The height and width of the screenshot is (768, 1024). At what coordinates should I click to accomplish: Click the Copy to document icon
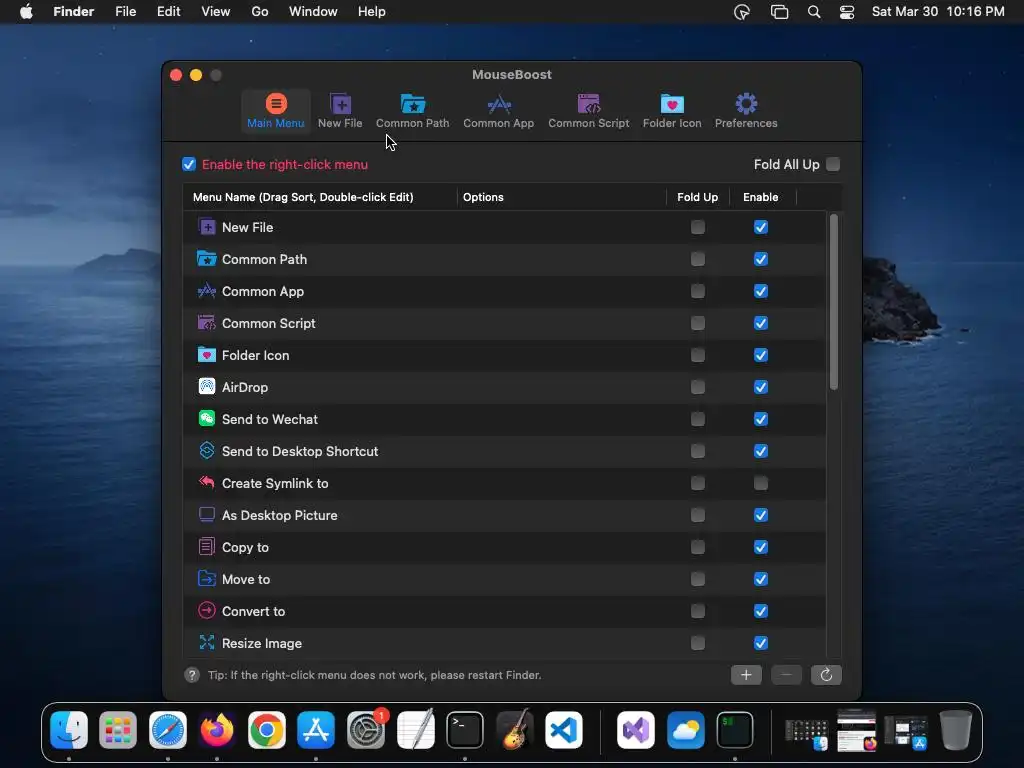(x=206, y=547)
